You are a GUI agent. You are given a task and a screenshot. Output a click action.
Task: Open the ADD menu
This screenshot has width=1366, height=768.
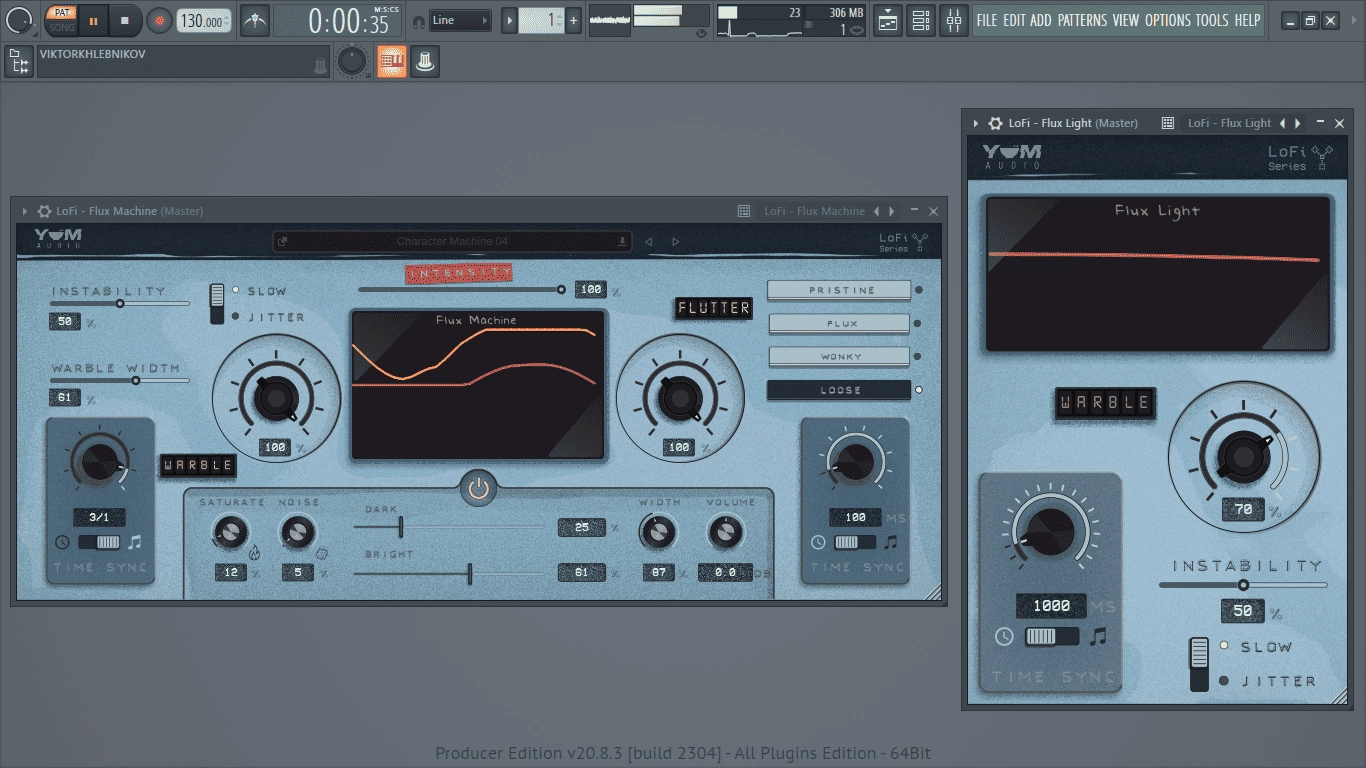pyautogui.click(x=1041, y=20)
